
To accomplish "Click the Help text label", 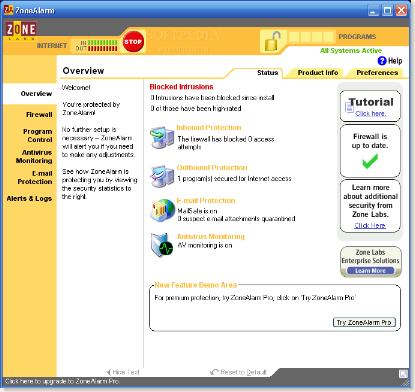I will [395, 61].
